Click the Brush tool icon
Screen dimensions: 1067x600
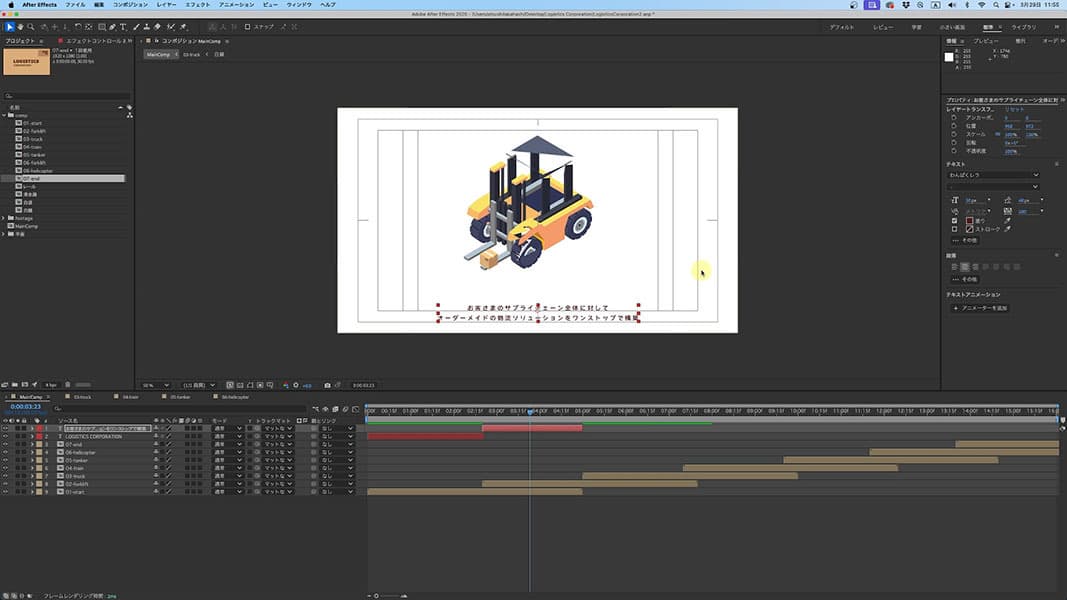[134, 27]
